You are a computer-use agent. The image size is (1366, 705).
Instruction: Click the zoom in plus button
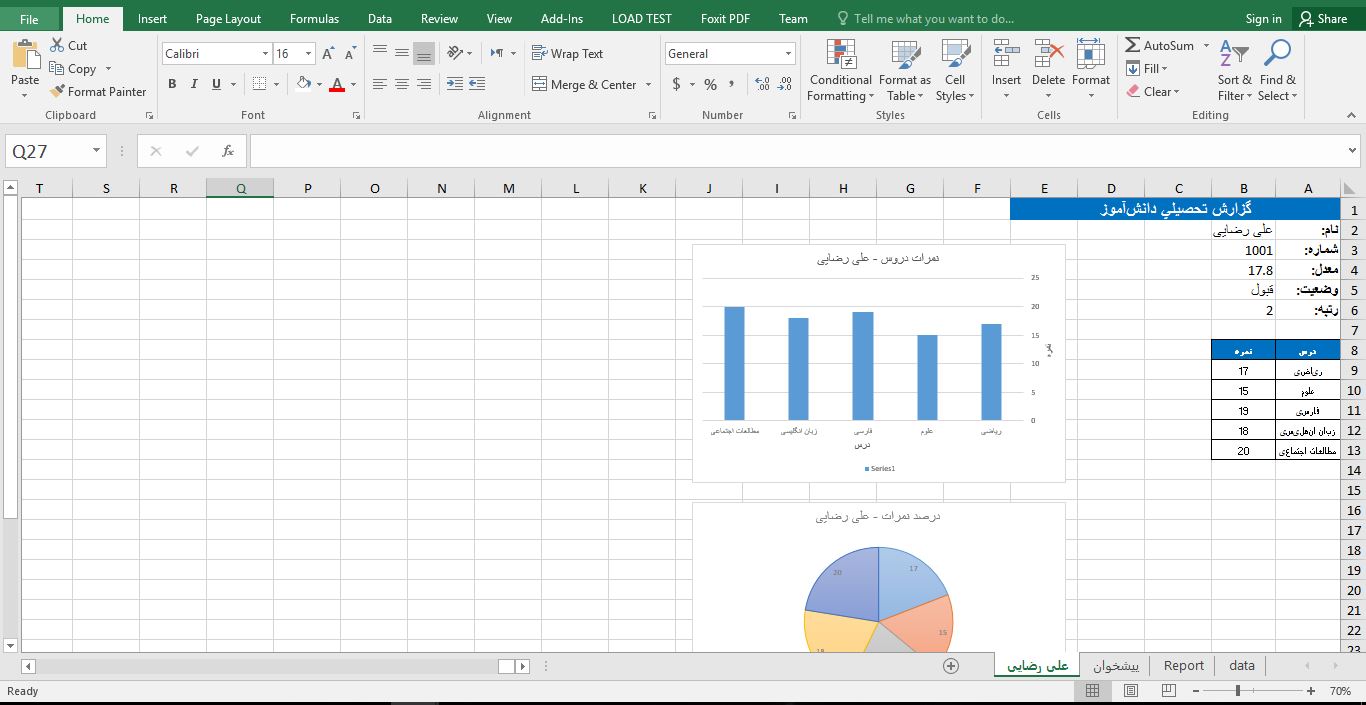click(x=1311, y=691)
